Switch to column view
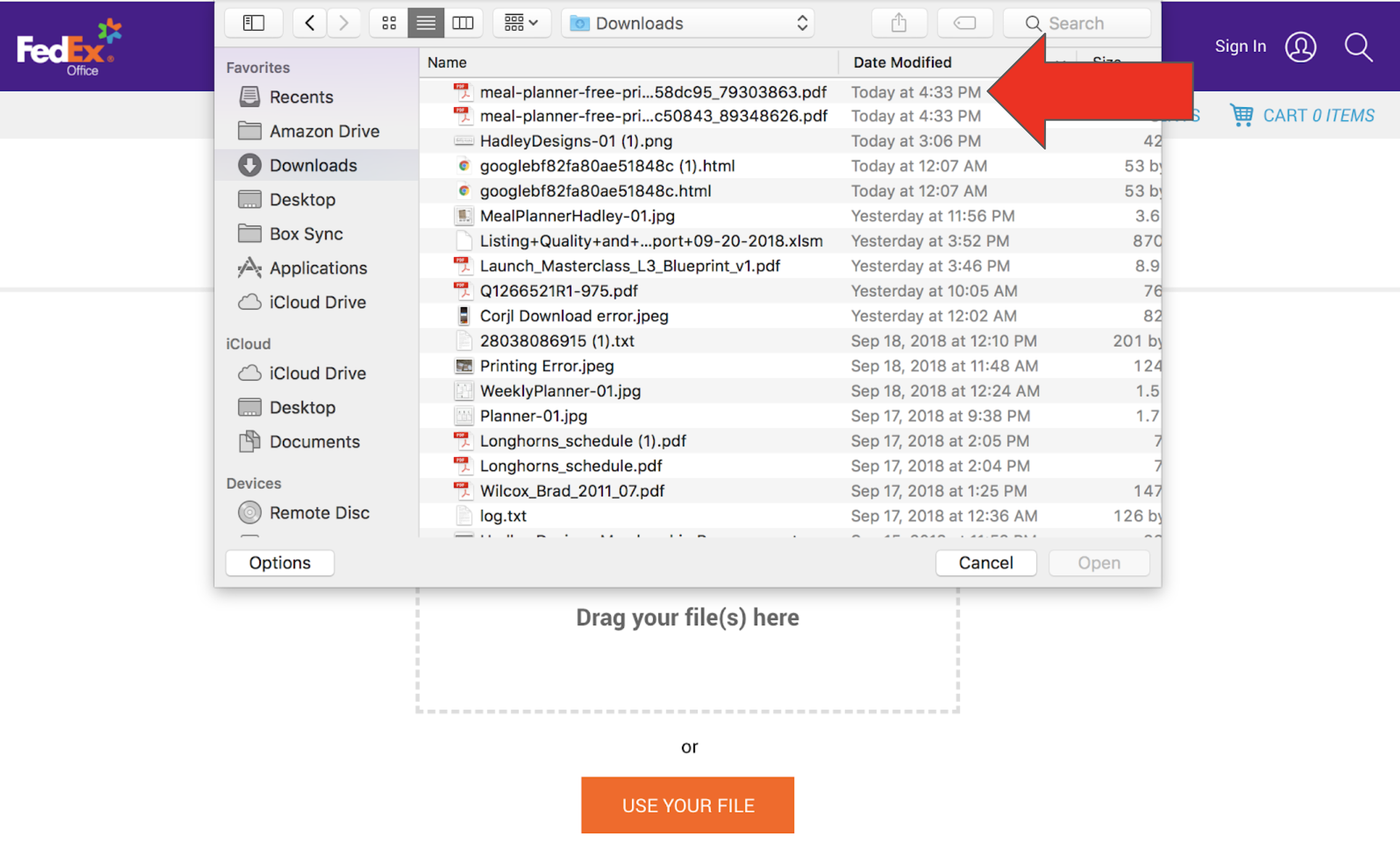1400x843 pixels. pyautogui.click(x=462, y=23)
